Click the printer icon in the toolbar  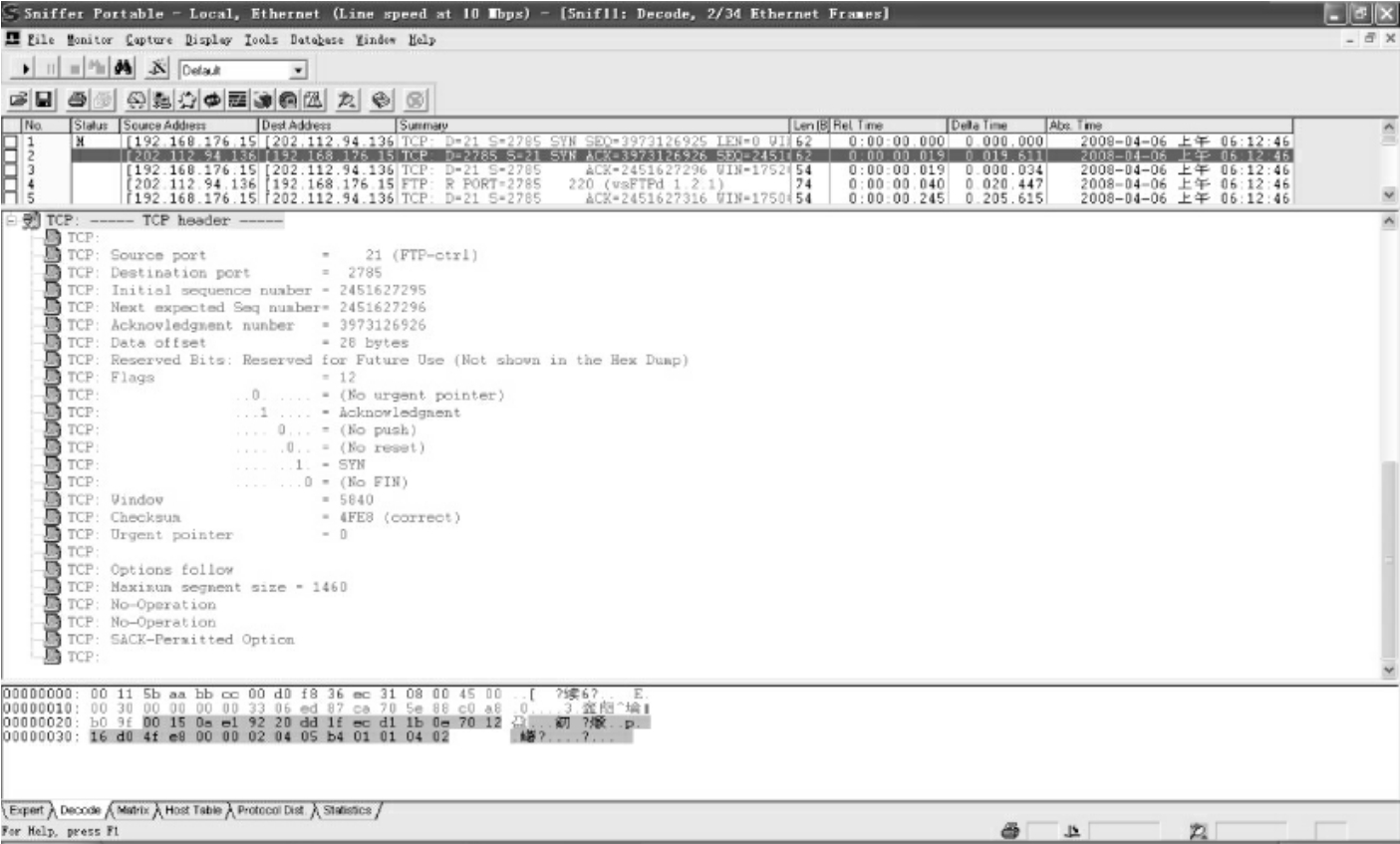(77, 100)
